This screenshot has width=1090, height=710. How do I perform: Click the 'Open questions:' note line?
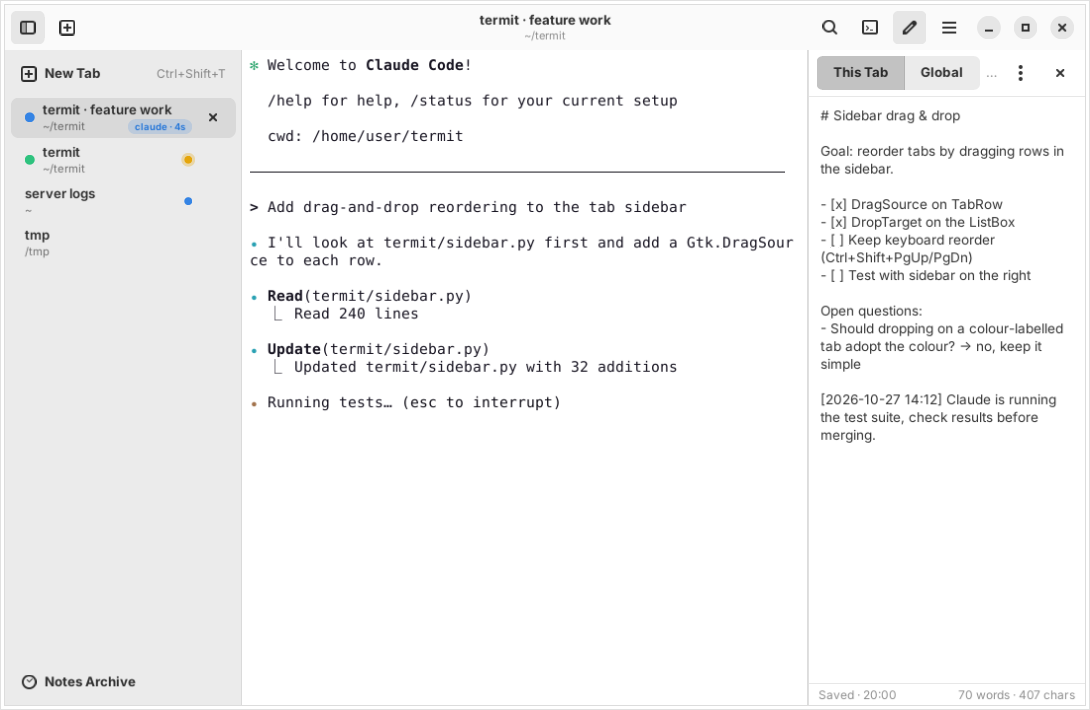click(871, 311)
